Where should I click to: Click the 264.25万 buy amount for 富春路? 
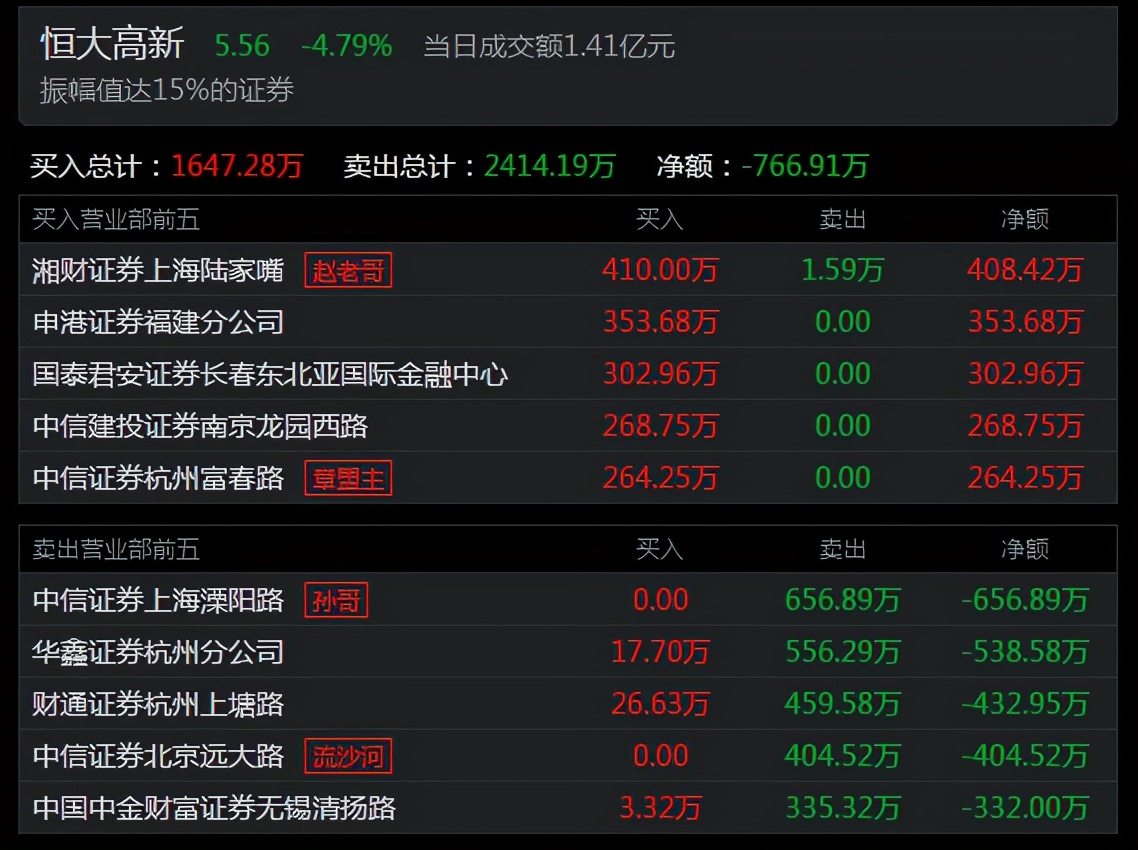tap(660, 478)
